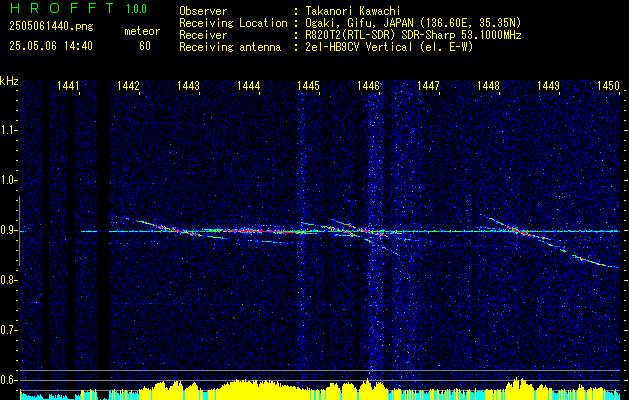Image resolution: width=629 pixels, height=400 pixels.
Task: Click the Receiving antenna label
Action: (230, 47)
